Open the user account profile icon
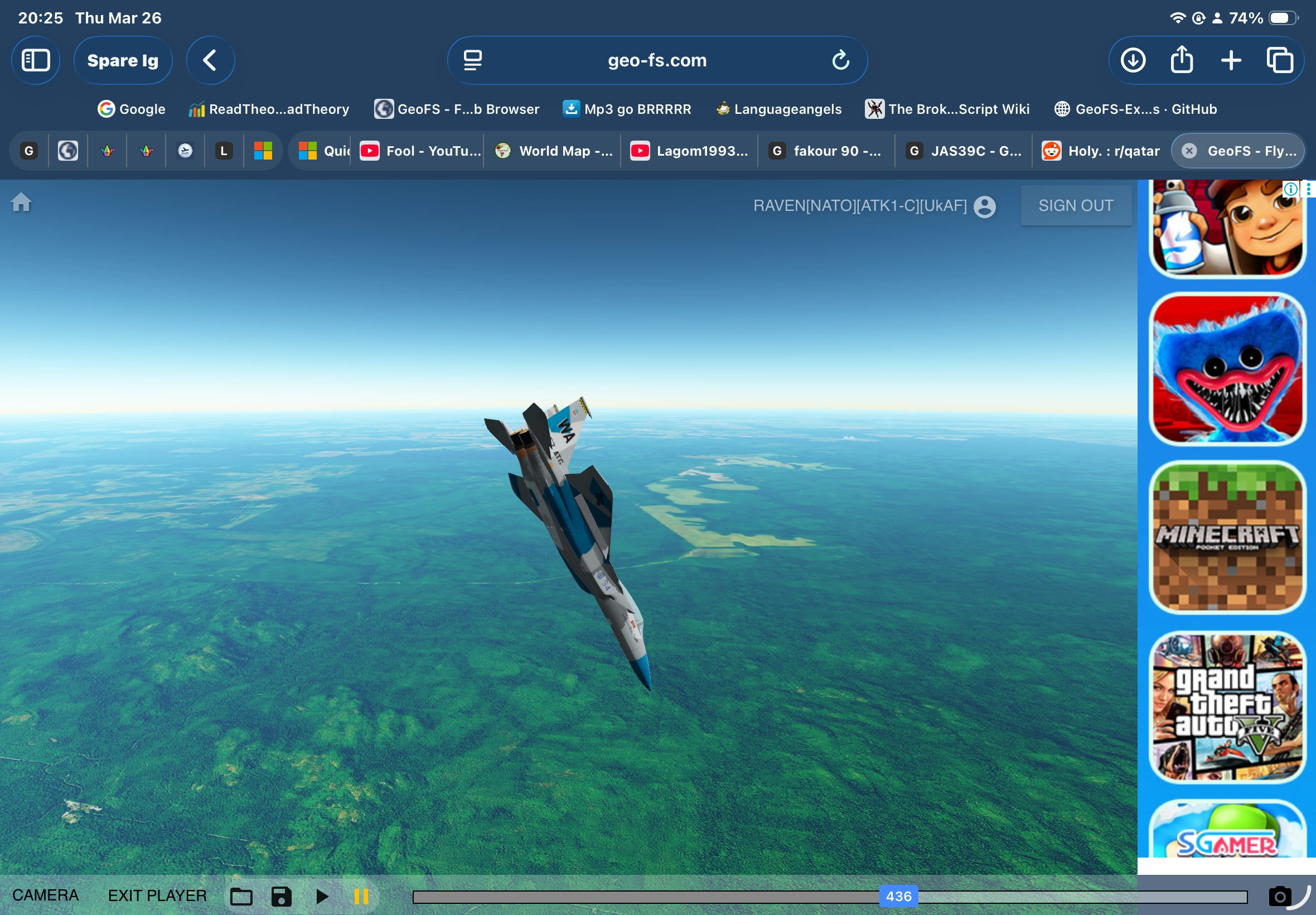1316x915 pixels. tap(984, 206)
